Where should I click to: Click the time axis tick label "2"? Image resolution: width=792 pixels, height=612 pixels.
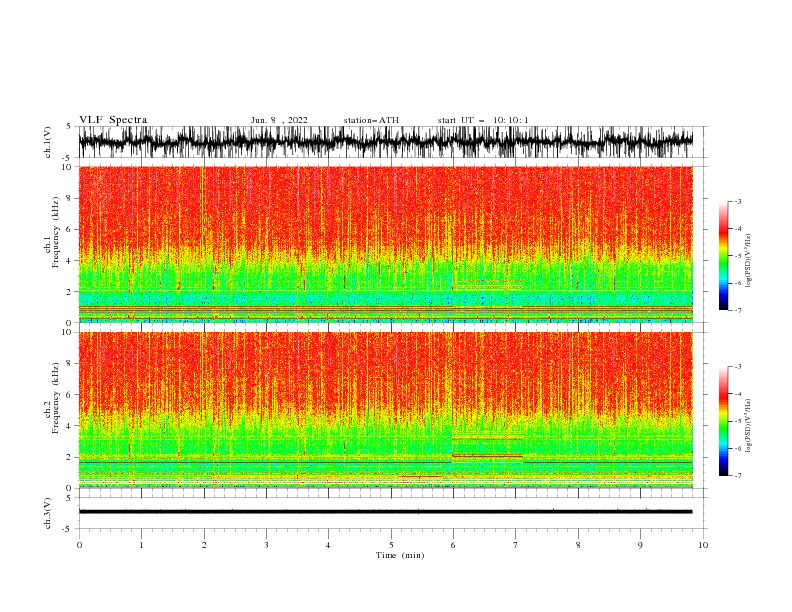click(204, 545)
